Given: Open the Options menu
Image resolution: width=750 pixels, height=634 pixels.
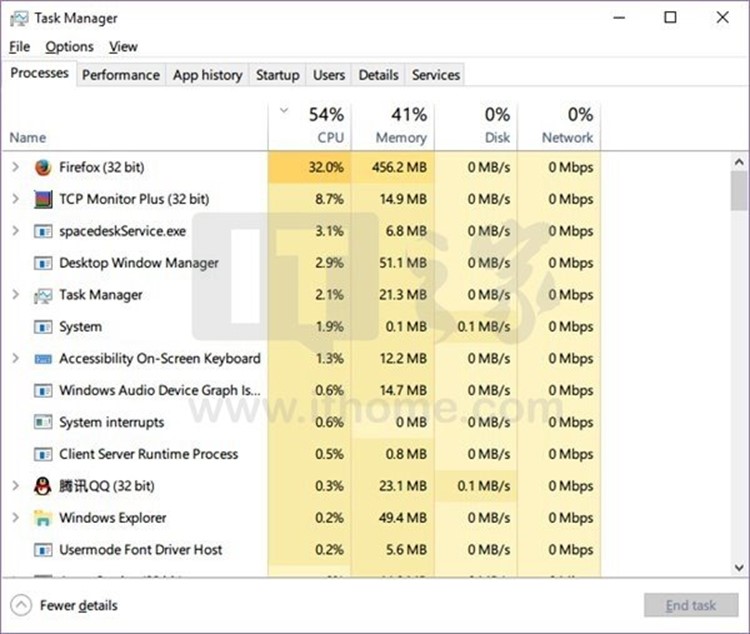Looking at the screenshot, I should (69, 47).
